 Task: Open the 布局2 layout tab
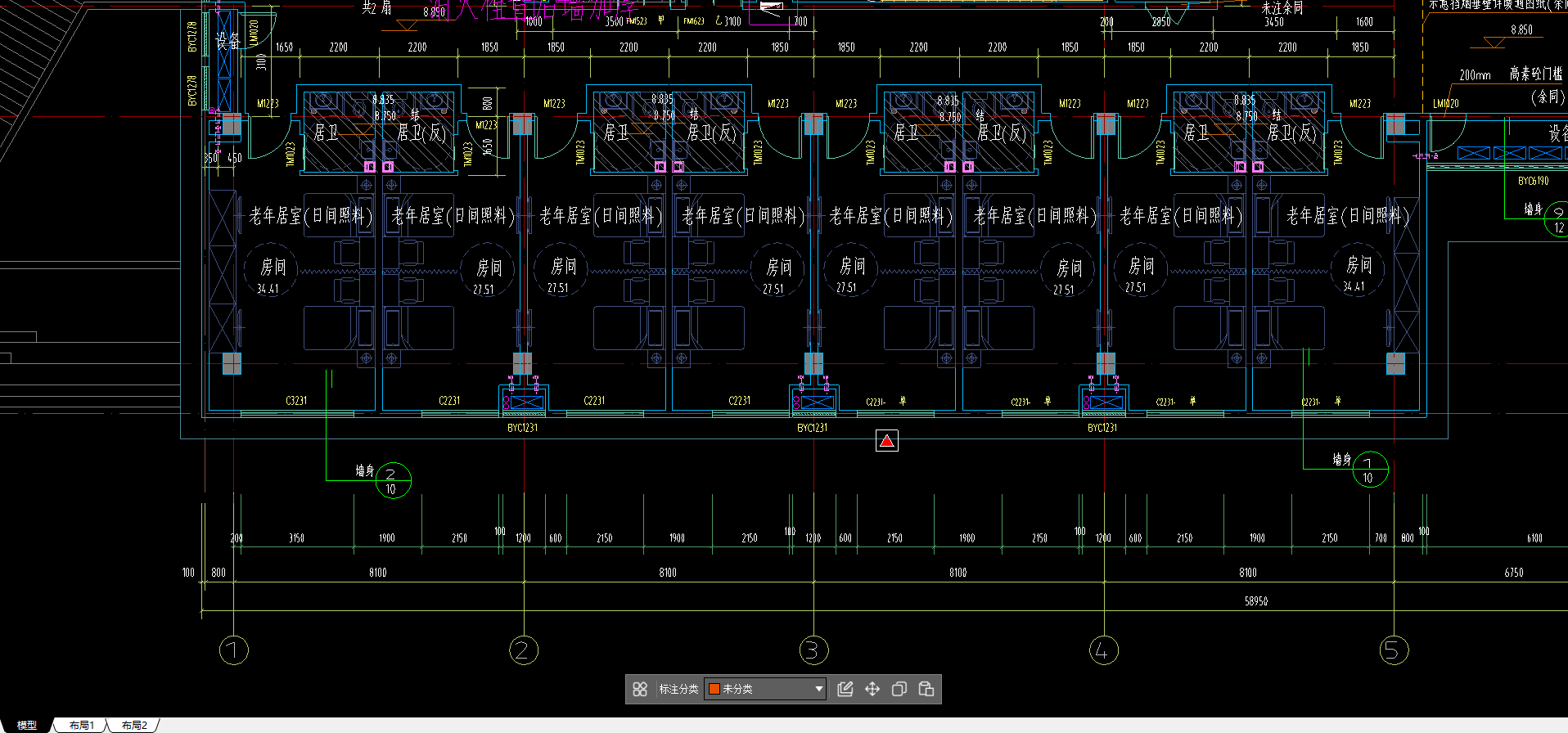coord(134,725)
